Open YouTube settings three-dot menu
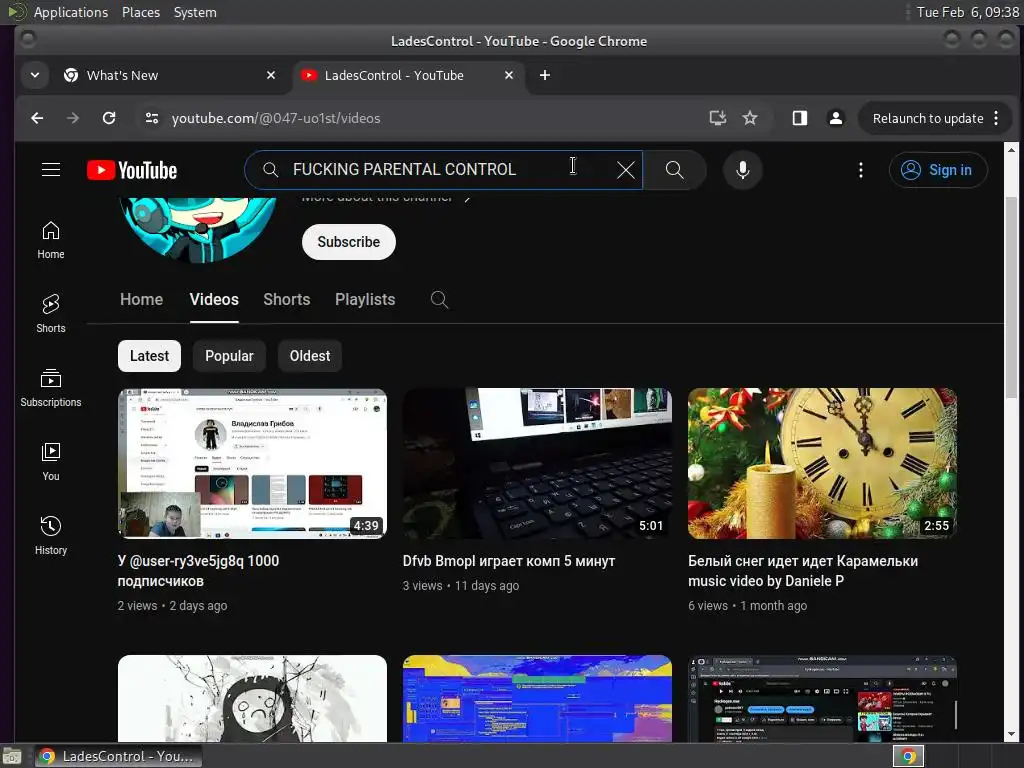 click(x=861, y=170)
